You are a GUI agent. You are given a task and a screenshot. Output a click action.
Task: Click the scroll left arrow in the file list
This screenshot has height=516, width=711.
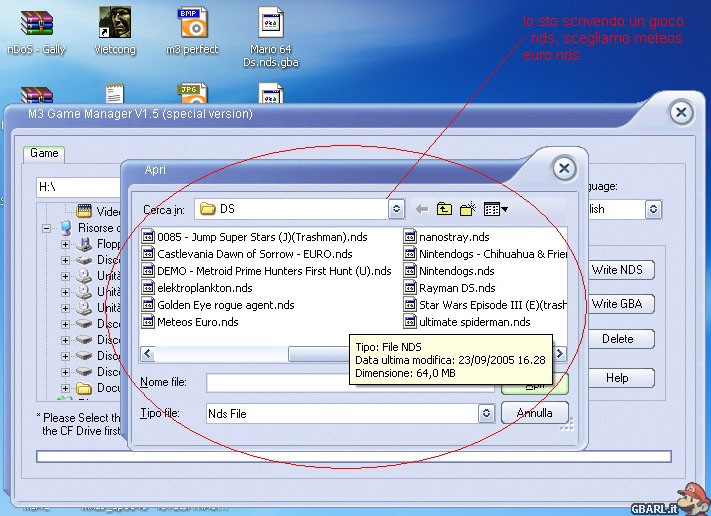[x=147, y=353]
